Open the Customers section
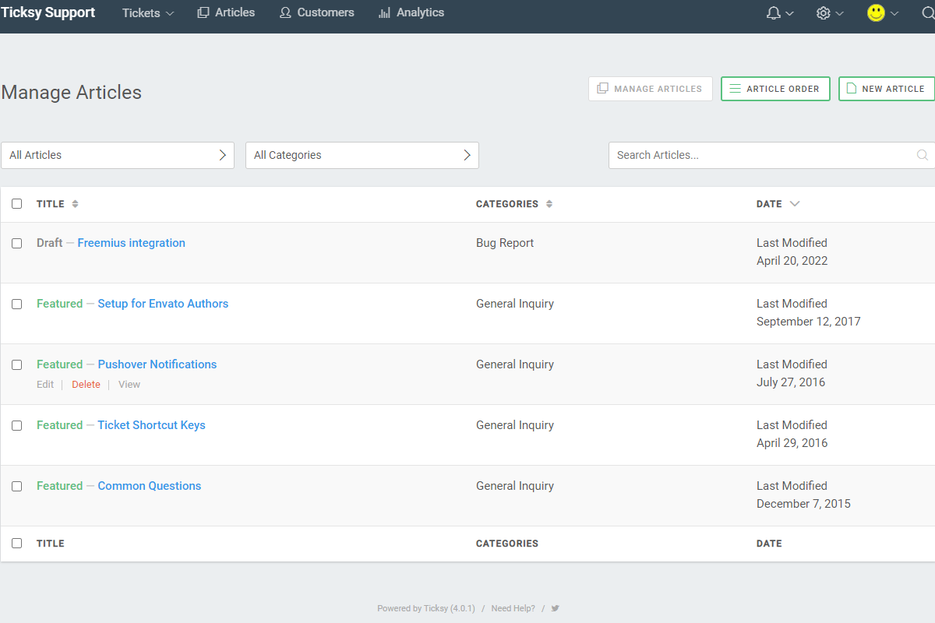Viewport: 935px width, 623px height. [316, 13]
